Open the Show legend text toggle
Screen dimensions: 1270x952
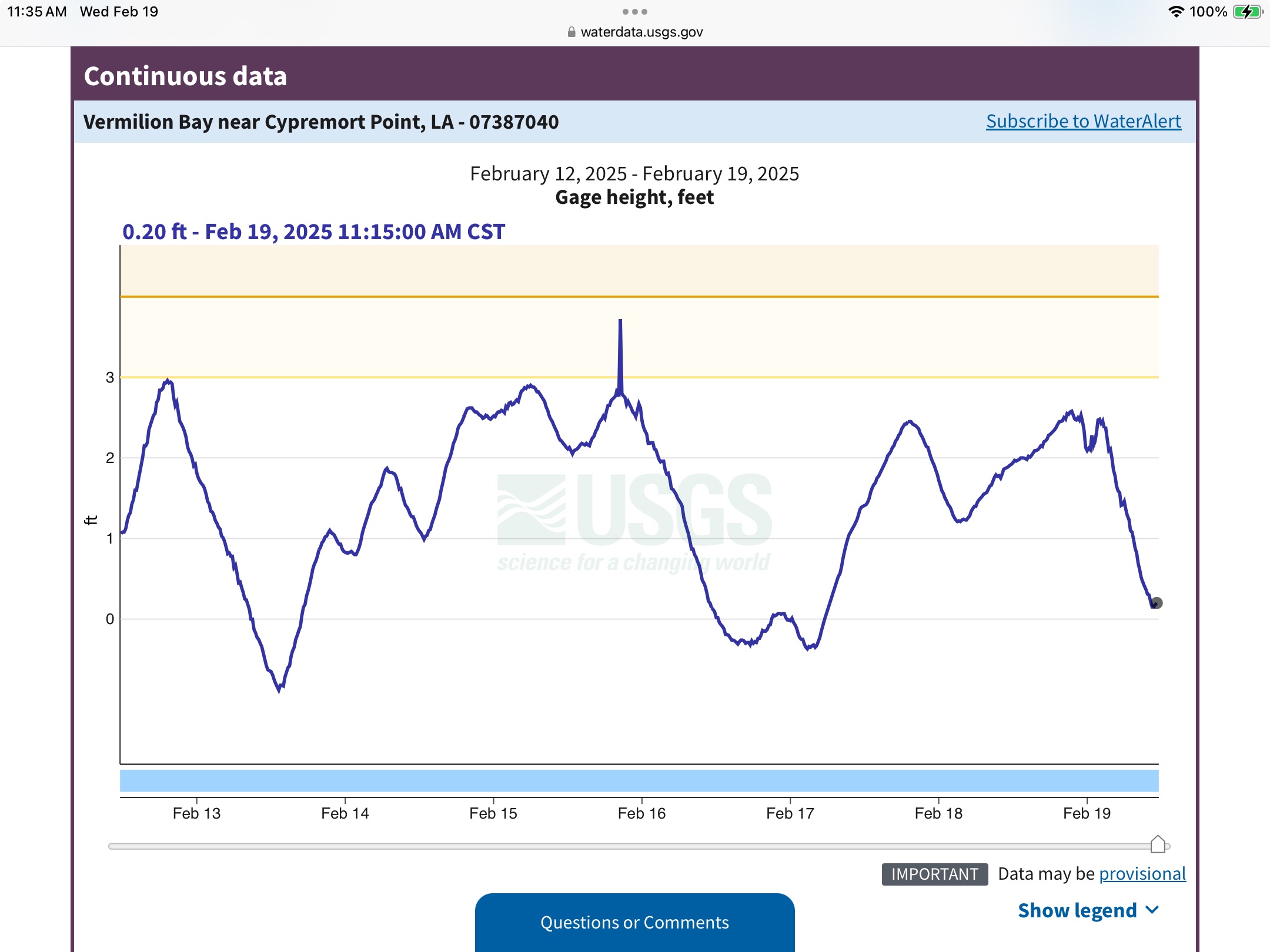(1077, 910)
